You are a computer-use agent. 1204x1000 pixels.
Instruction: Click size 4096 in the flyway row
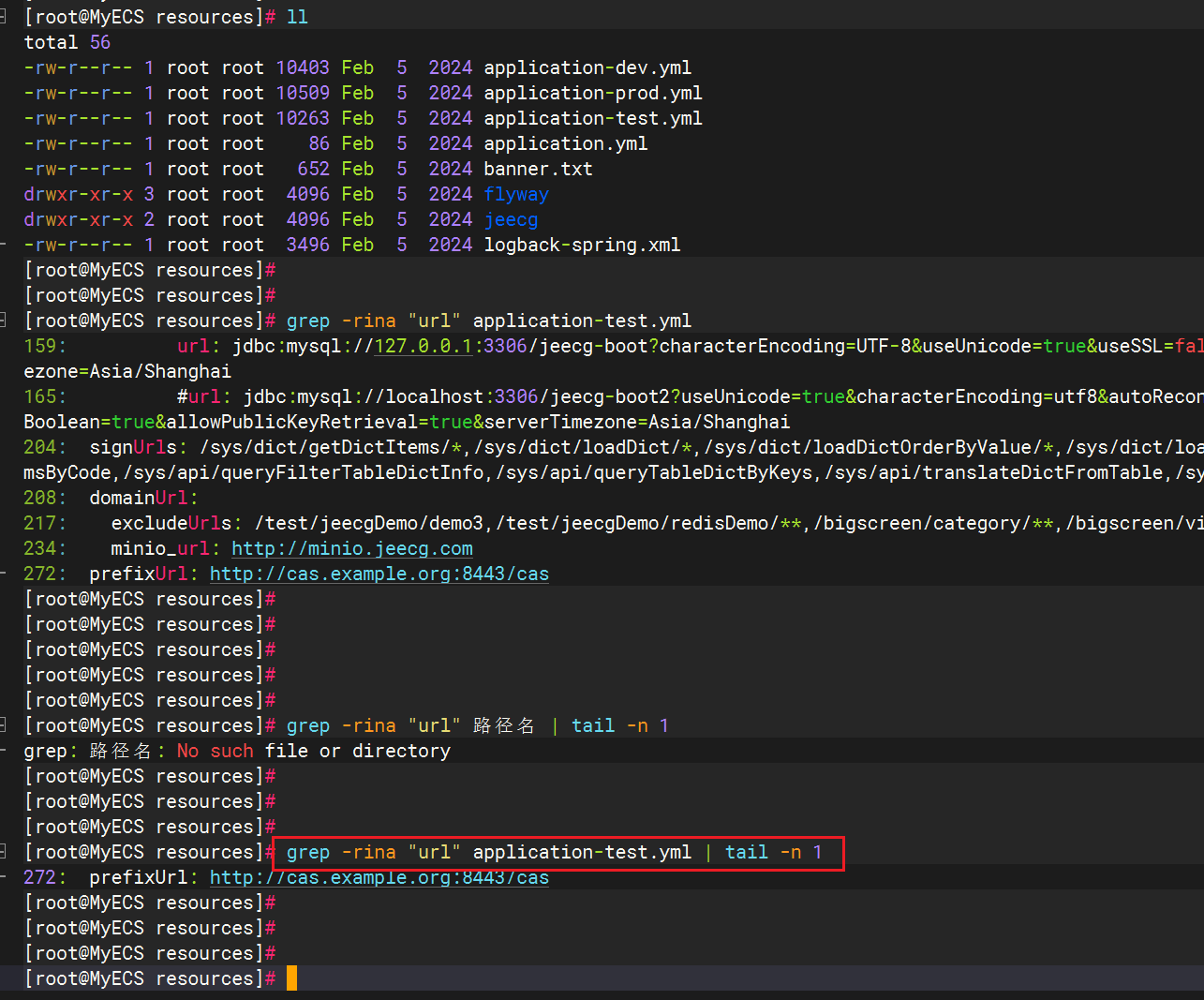(308, 194)
